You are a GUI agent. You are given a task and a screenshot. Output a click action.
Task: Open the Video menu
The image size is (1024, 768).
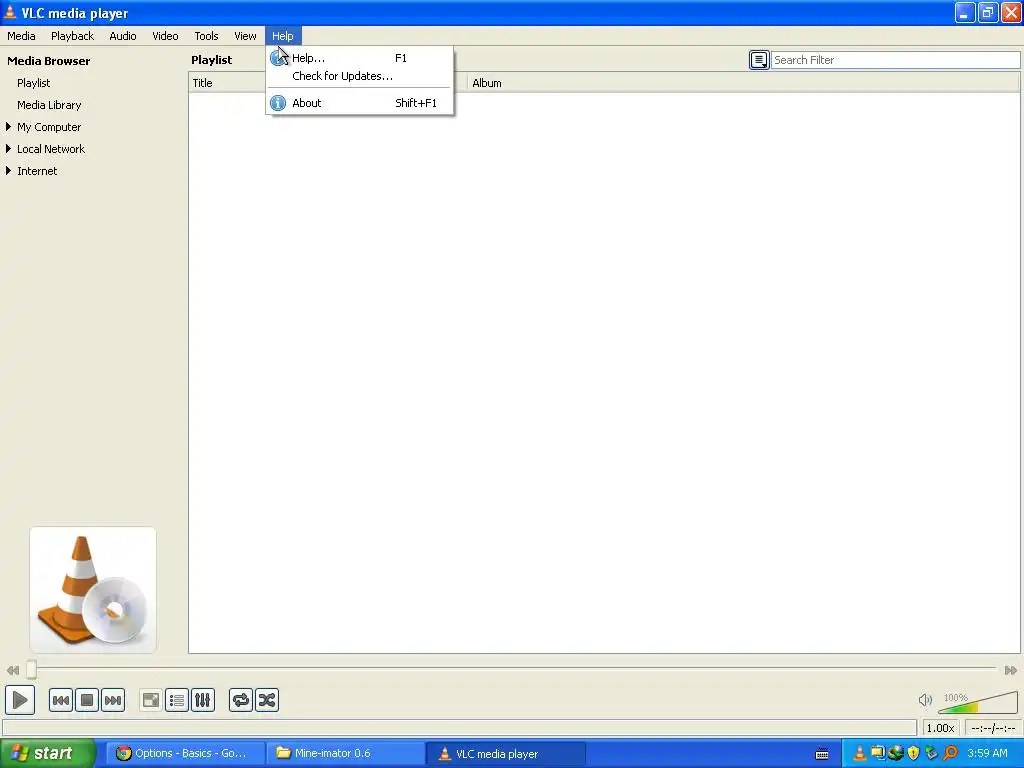tap(165, 36)
